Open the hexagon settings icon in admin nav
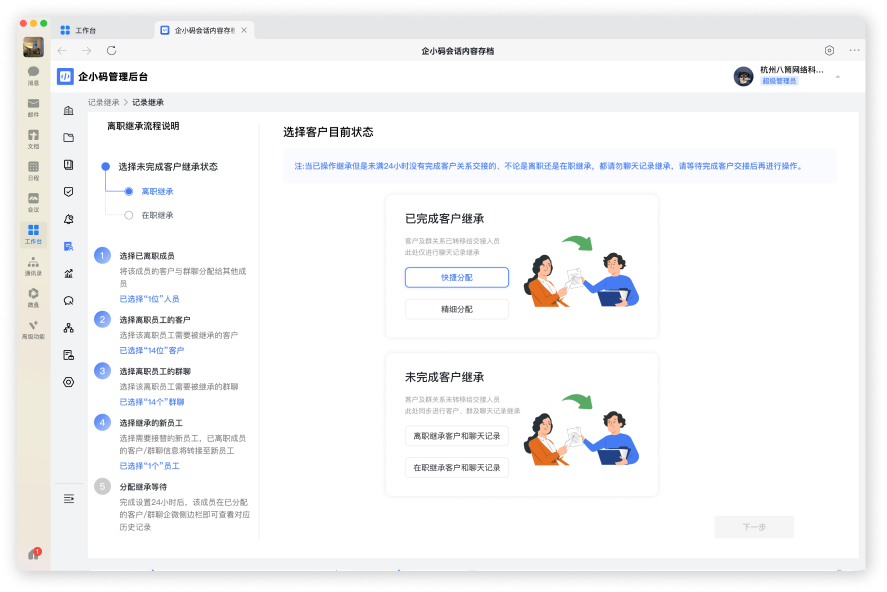Image resolution: width=887 pixels, height=592 pixels. (68, 382)
